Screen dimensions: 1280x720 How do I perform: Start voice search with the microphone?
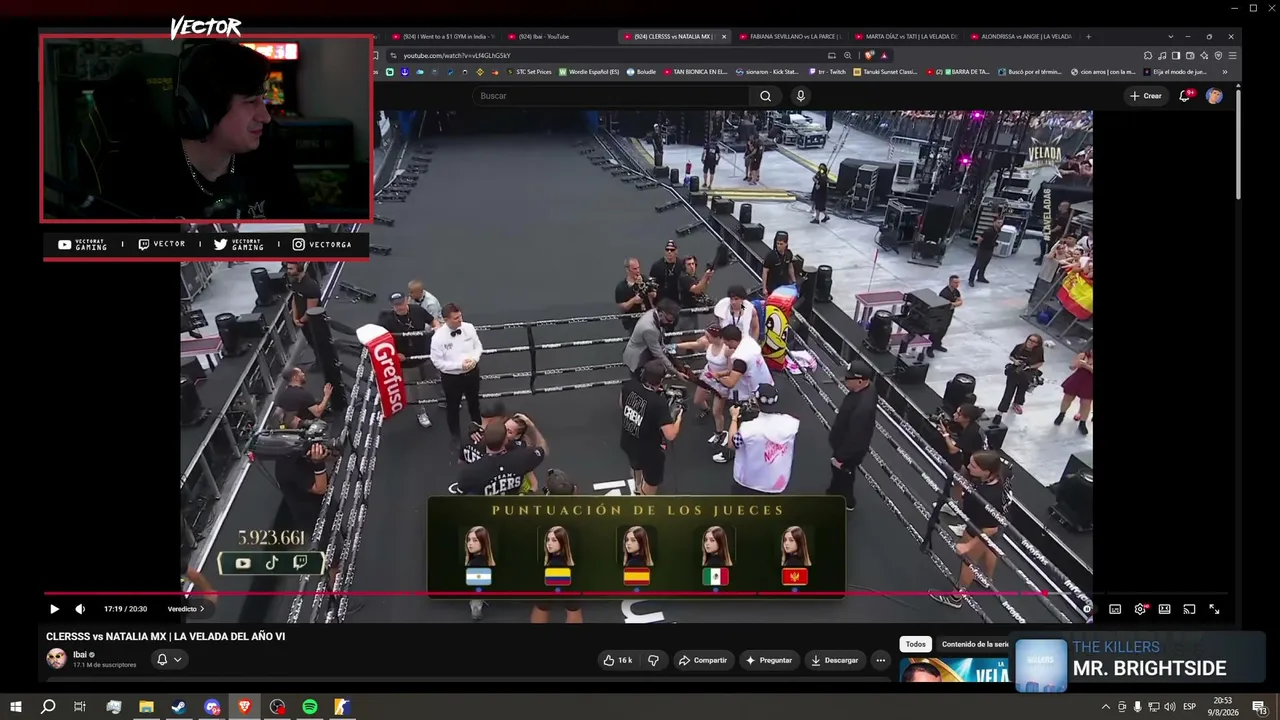pyautogui.click(x=800, y=96)
